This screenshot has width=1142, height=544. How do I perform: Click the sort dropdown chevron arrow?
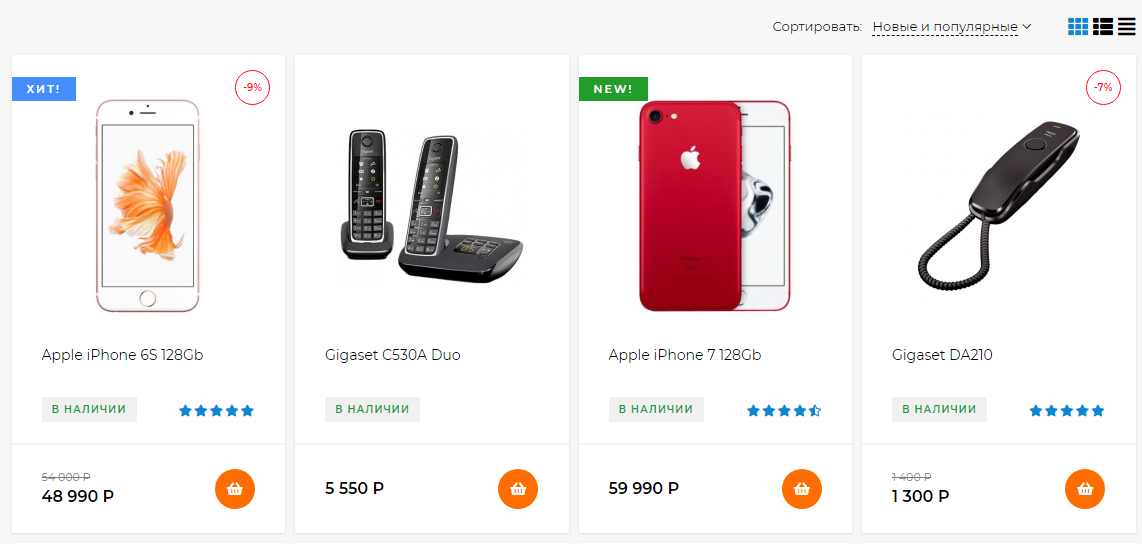click(x=1027, y=27)
